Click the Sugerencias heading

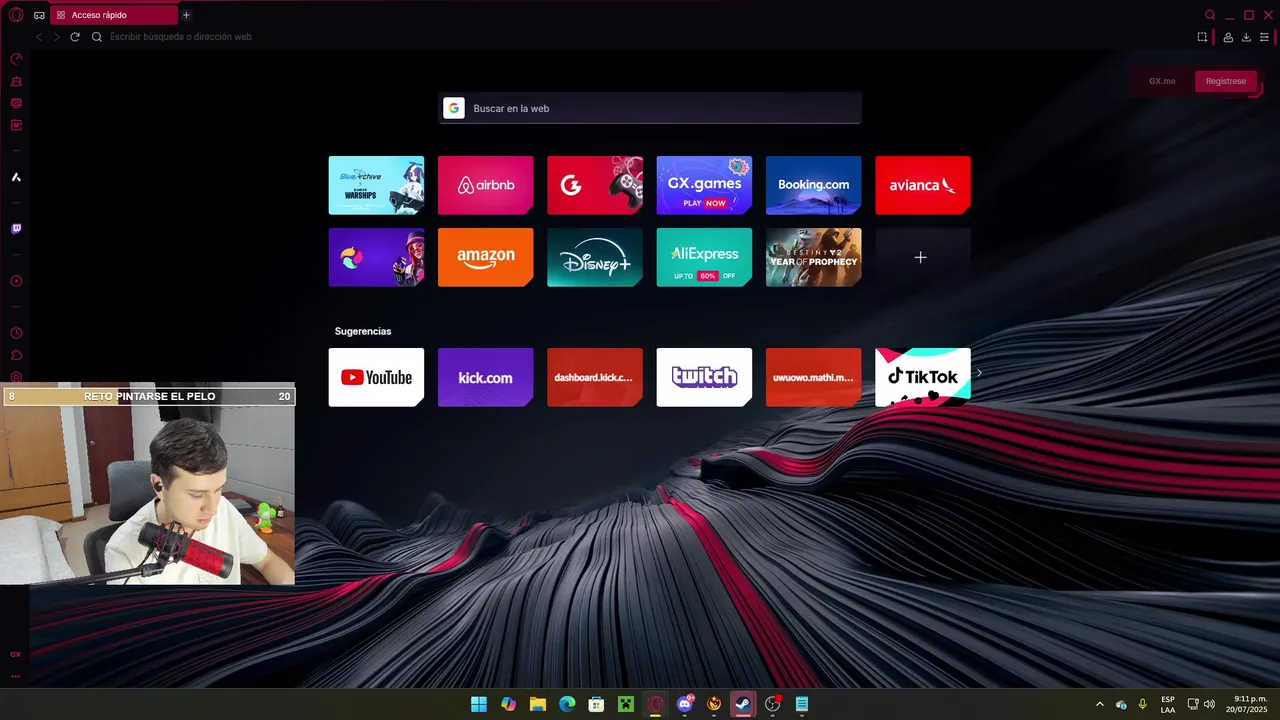click(x=363, y=331)
